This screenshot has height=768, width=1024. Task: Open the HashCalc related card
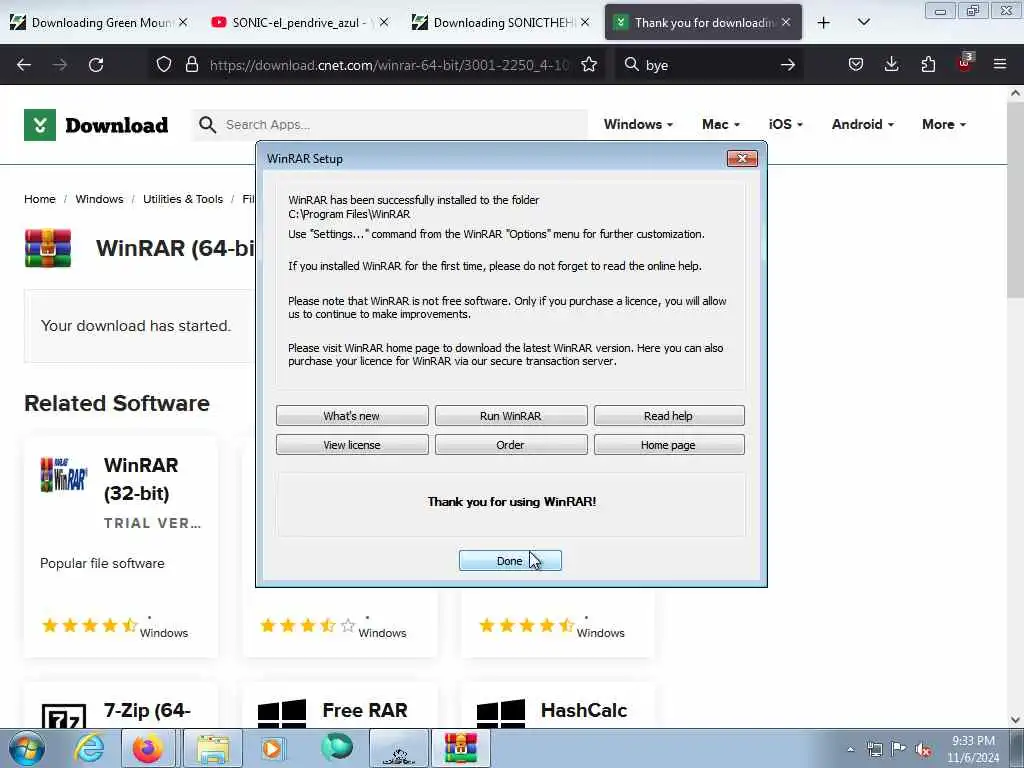point(558,705)
